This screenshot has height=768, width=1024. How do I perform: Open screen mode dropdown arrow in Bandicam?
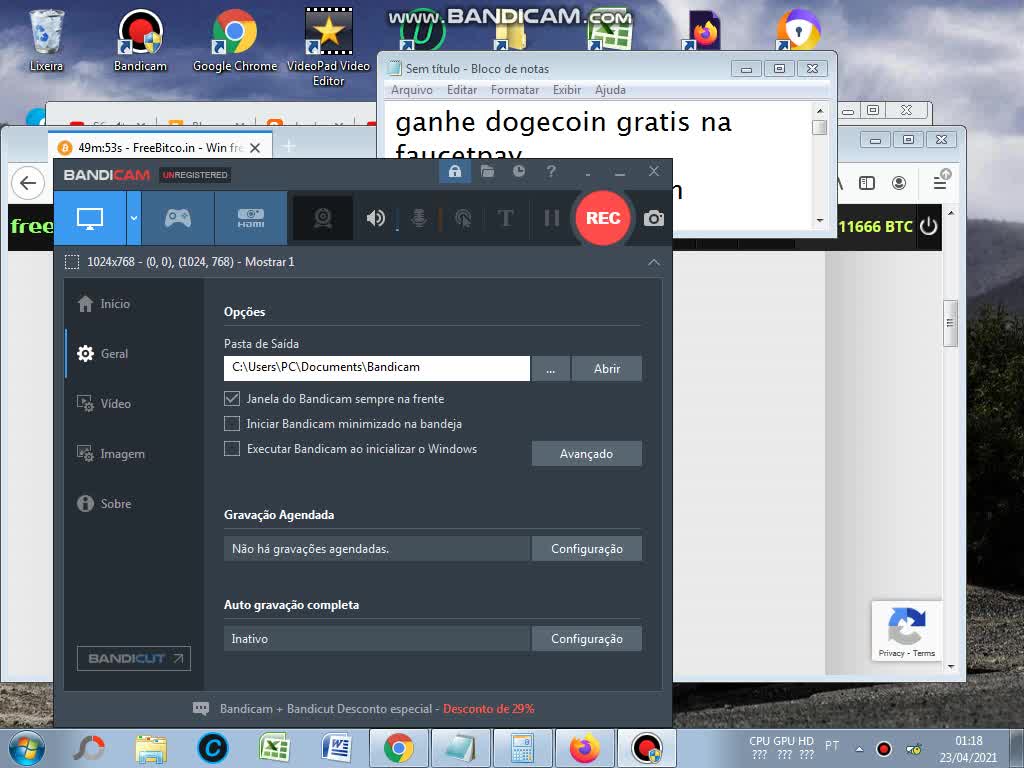[134, 218]
